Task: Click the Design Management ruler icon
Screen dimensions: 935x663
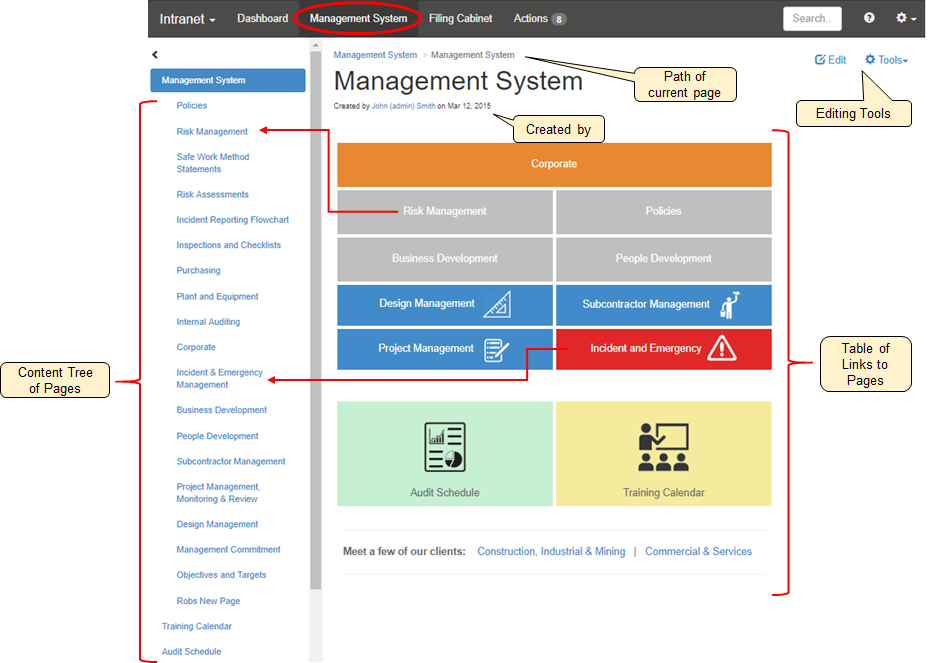Action: 497,304
